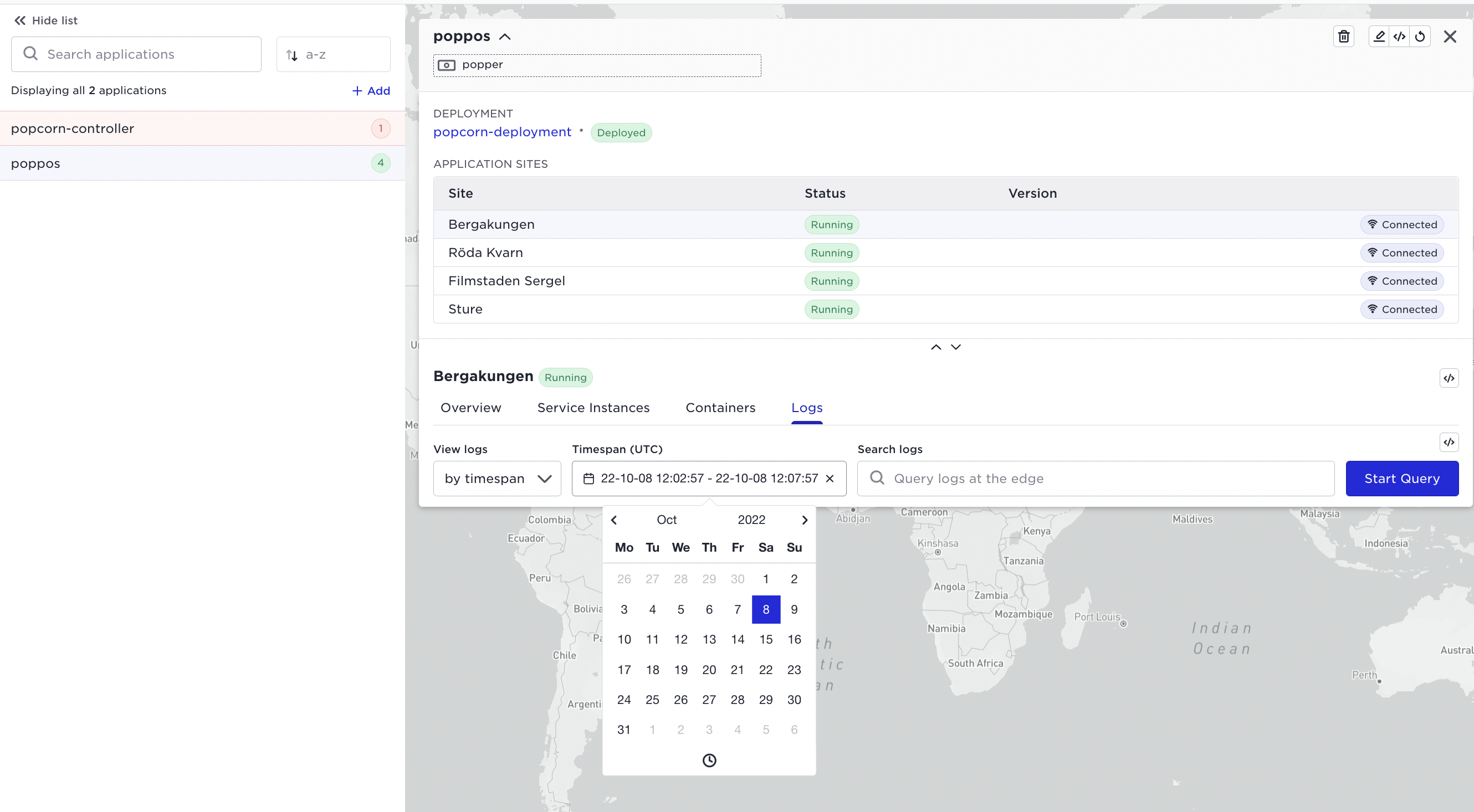The image size is (1474, 812).
Task: Open the popcorn-deployment link
Action: point(502,132)
